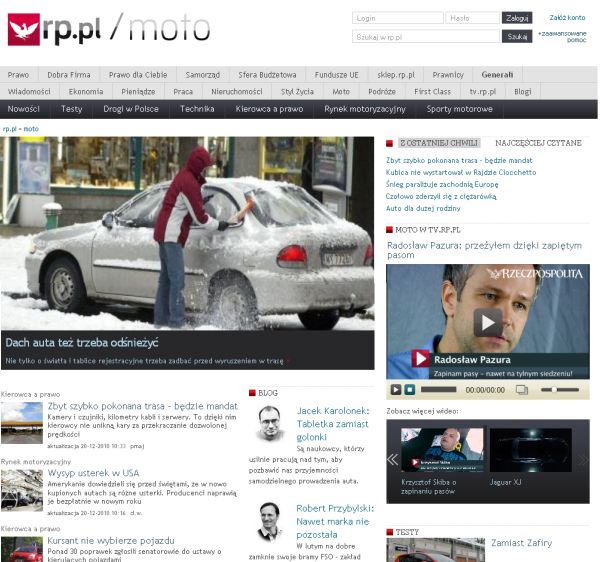Click in the Hasło password field

coord(473,18)
